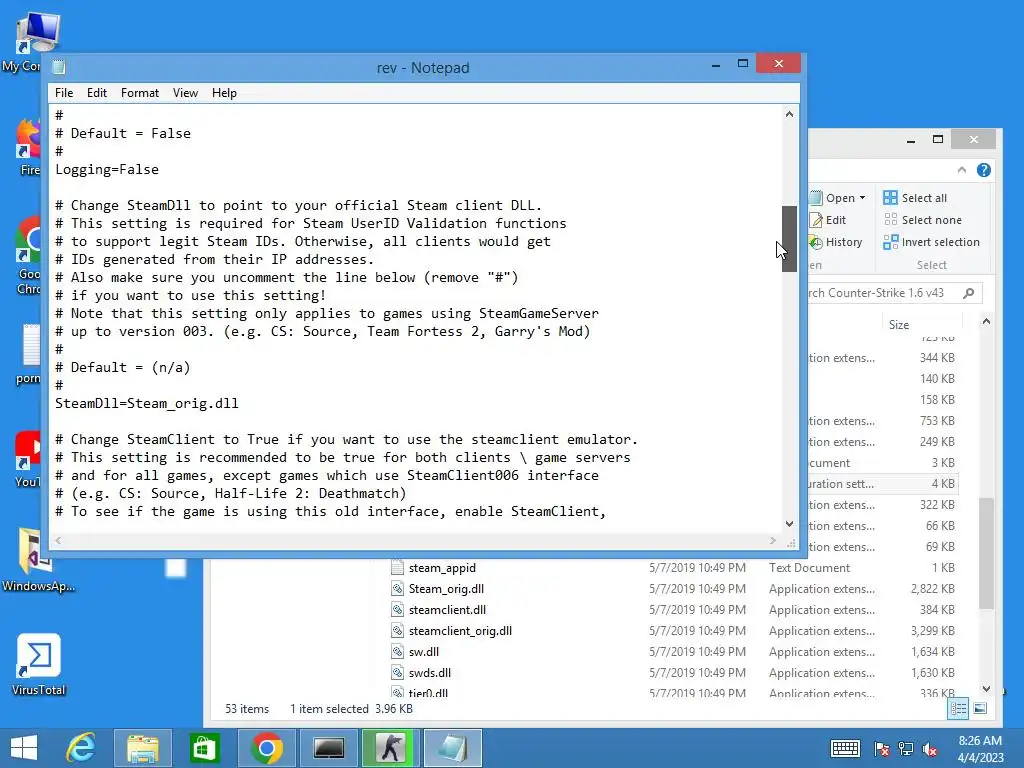
Task: Click Notepad horizontal scrollbar left arrow
Action: coord(59,540)
